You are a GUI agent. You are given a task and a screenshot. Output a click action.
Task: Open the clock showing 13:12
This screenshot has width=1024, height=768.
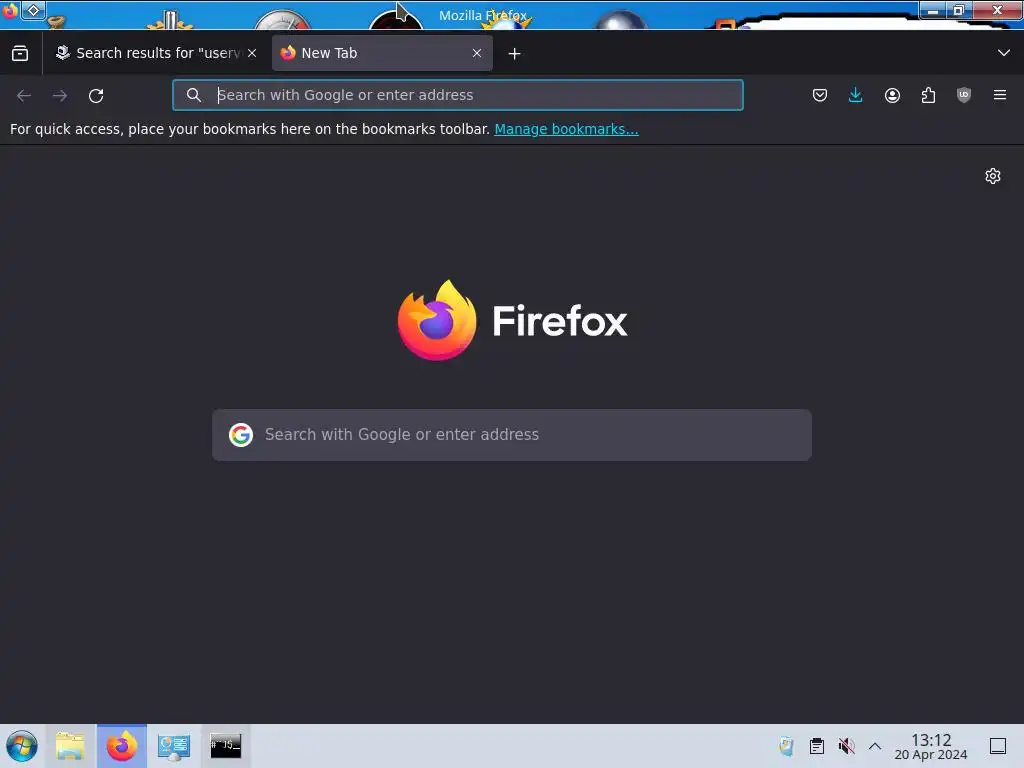931,746
